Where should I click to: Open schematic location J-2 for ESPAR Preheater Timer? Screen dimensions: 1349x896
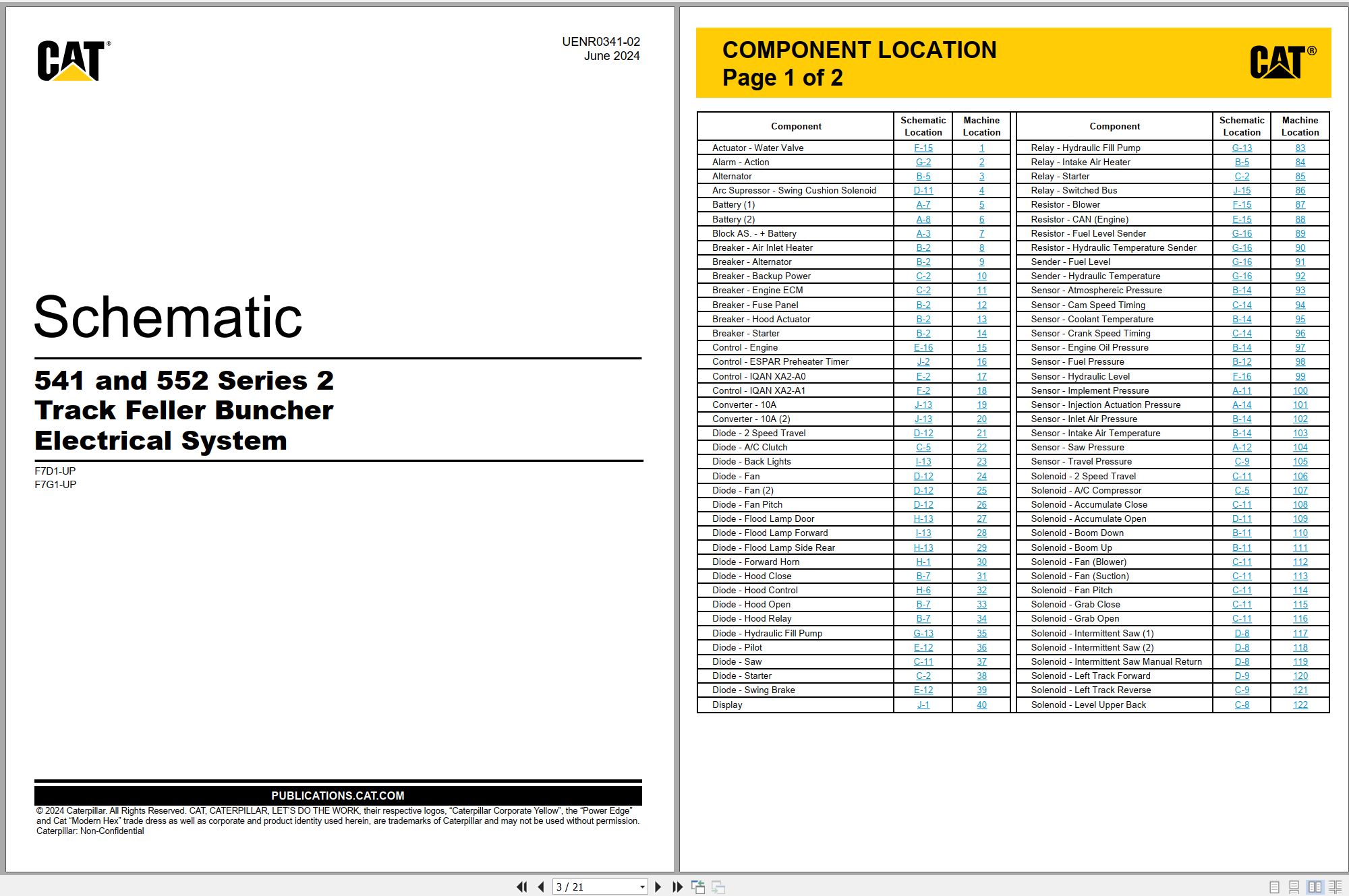tap(923, 362)
